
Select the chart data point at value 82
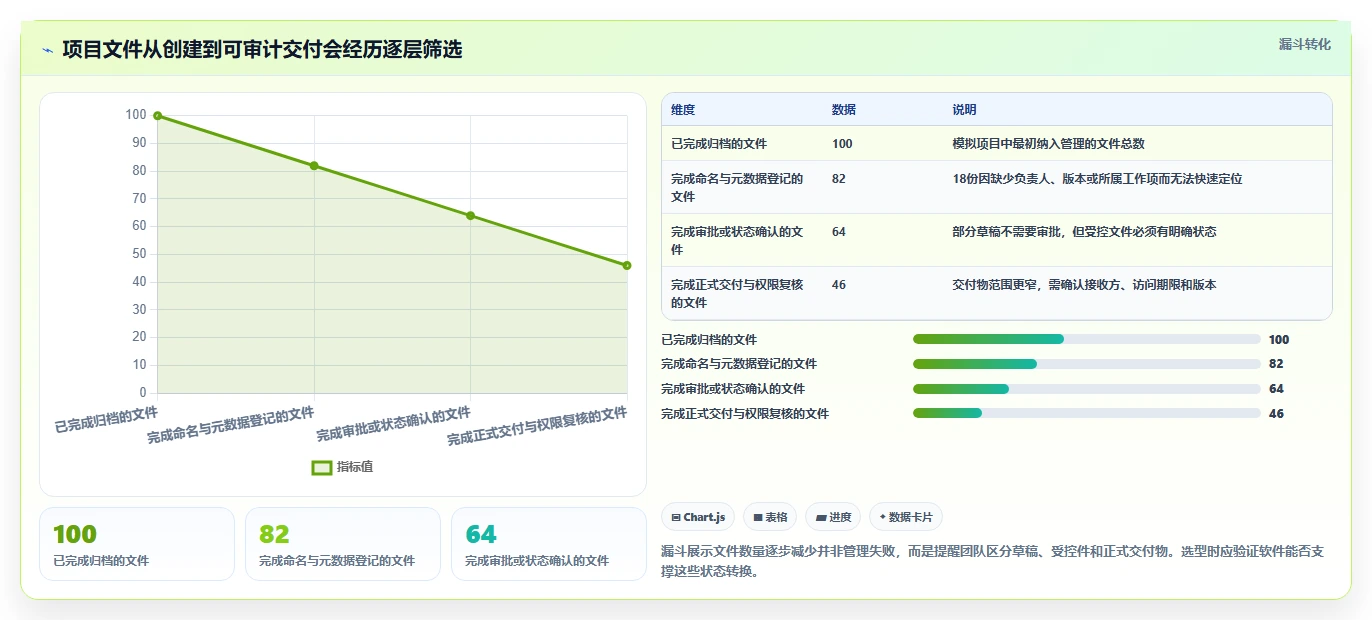tap(314, 166)
